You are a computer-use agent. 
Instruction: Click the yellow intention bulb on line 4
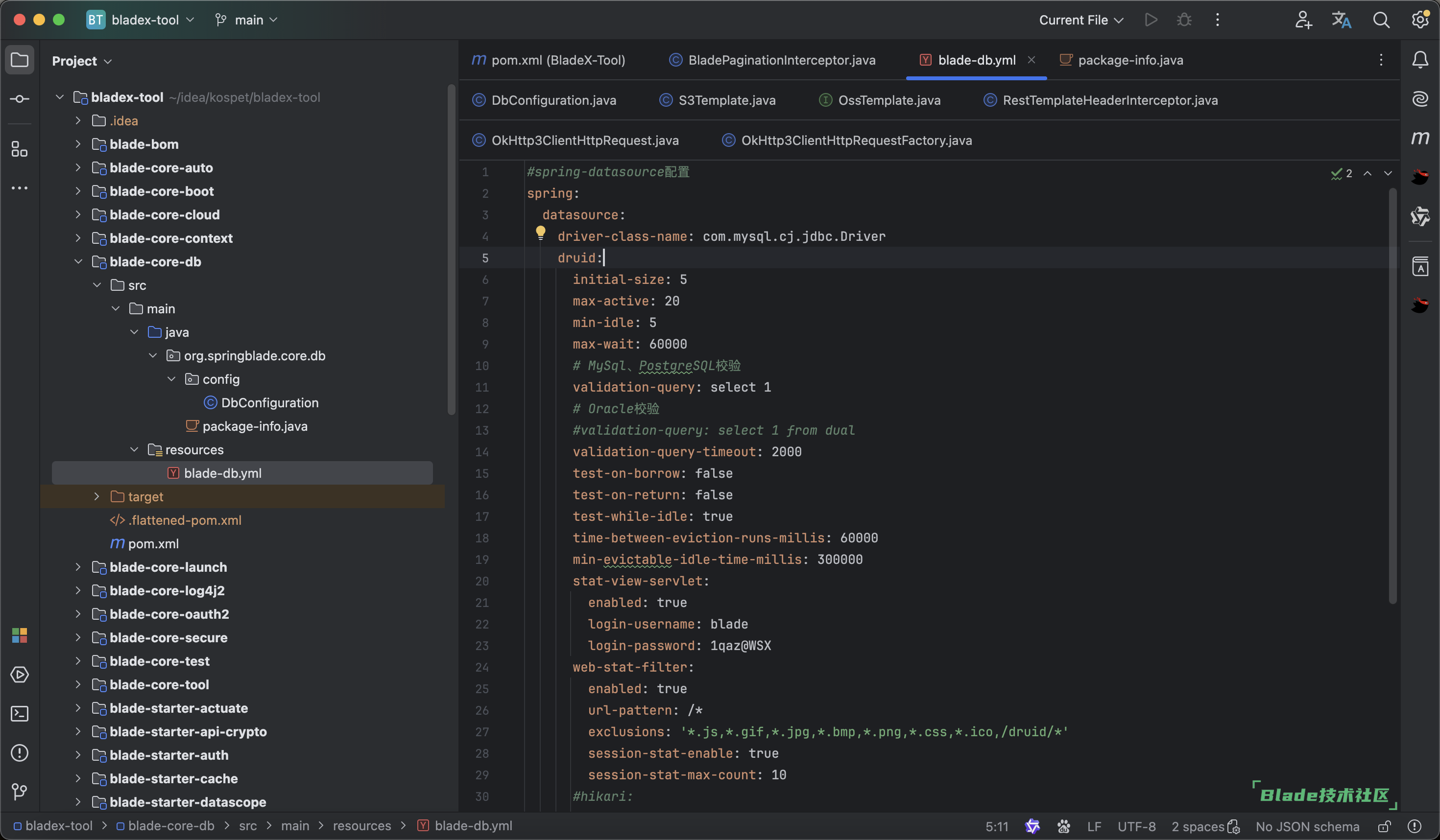540,233
